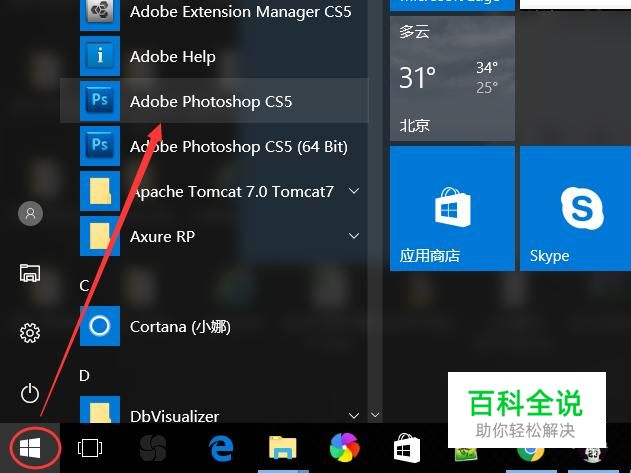This screenshot has width=631, height=473.
Task: Open the 北京 weather tile
Action: coord(452,78)
